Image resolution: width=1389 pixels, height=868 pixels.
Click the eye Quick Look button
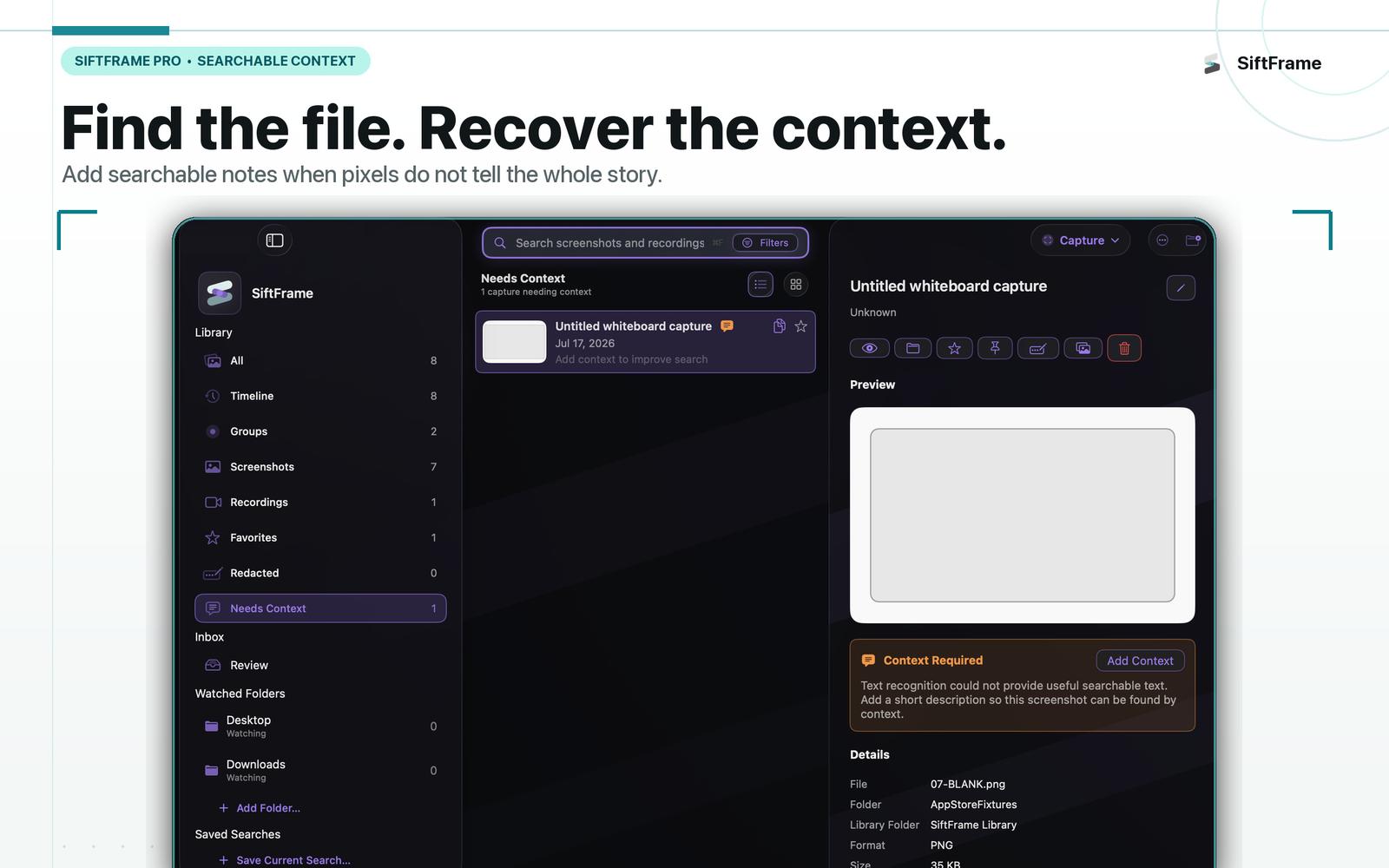coord(869,348)
